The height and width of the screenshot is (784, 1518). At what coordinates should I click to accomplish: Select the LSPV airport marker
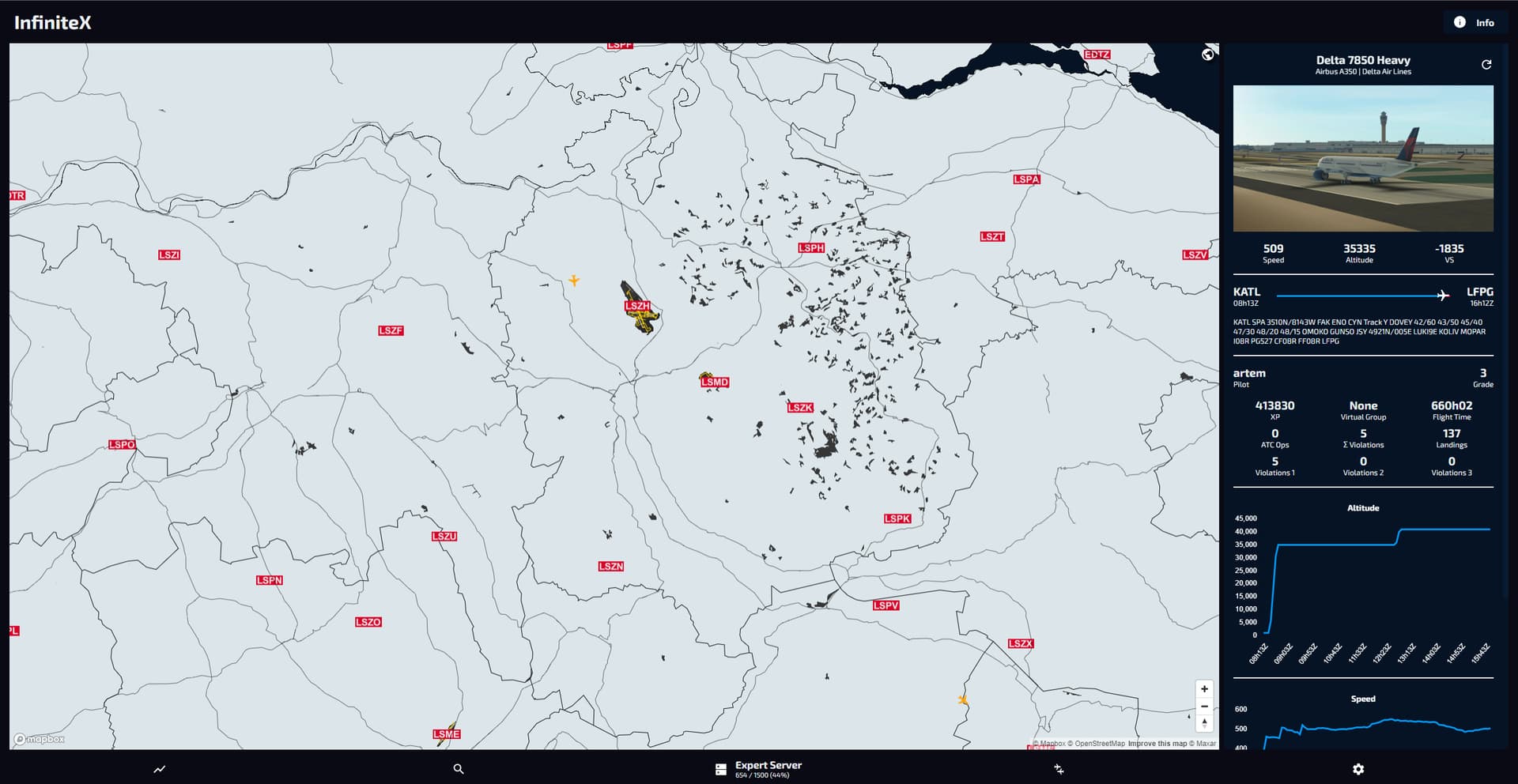885,605
